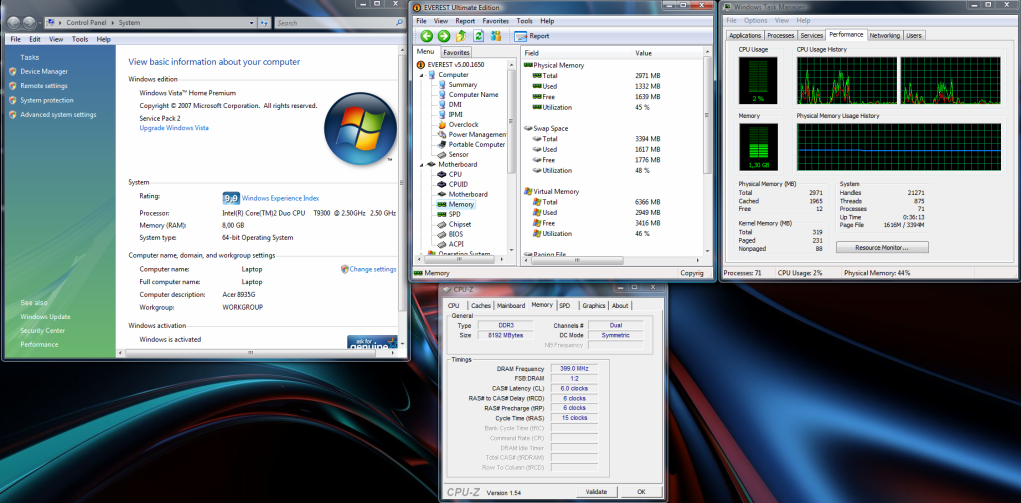Viewport: 1021px width, 503px height.
Task: Open EVEREST Tools menu
Action: point(524,21)
